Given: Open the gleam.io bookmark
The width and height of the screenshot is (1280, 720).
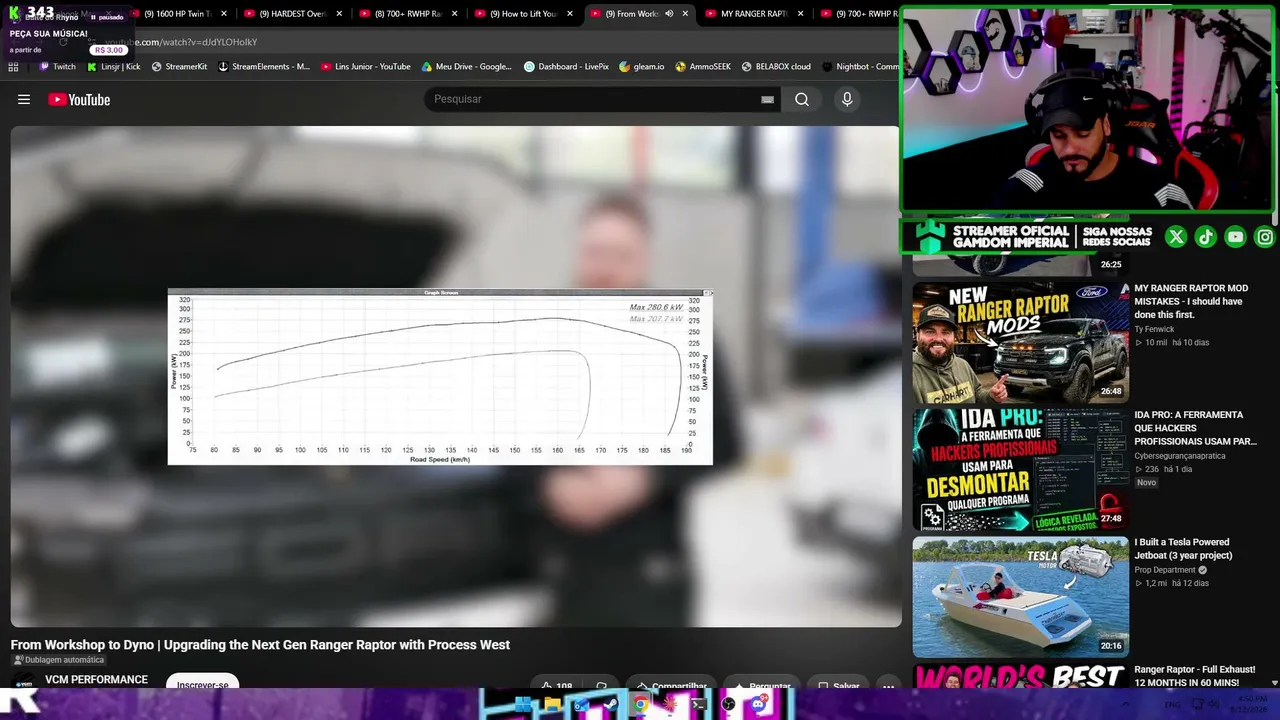Looking at the screenshot, I should tap(641, 67).
